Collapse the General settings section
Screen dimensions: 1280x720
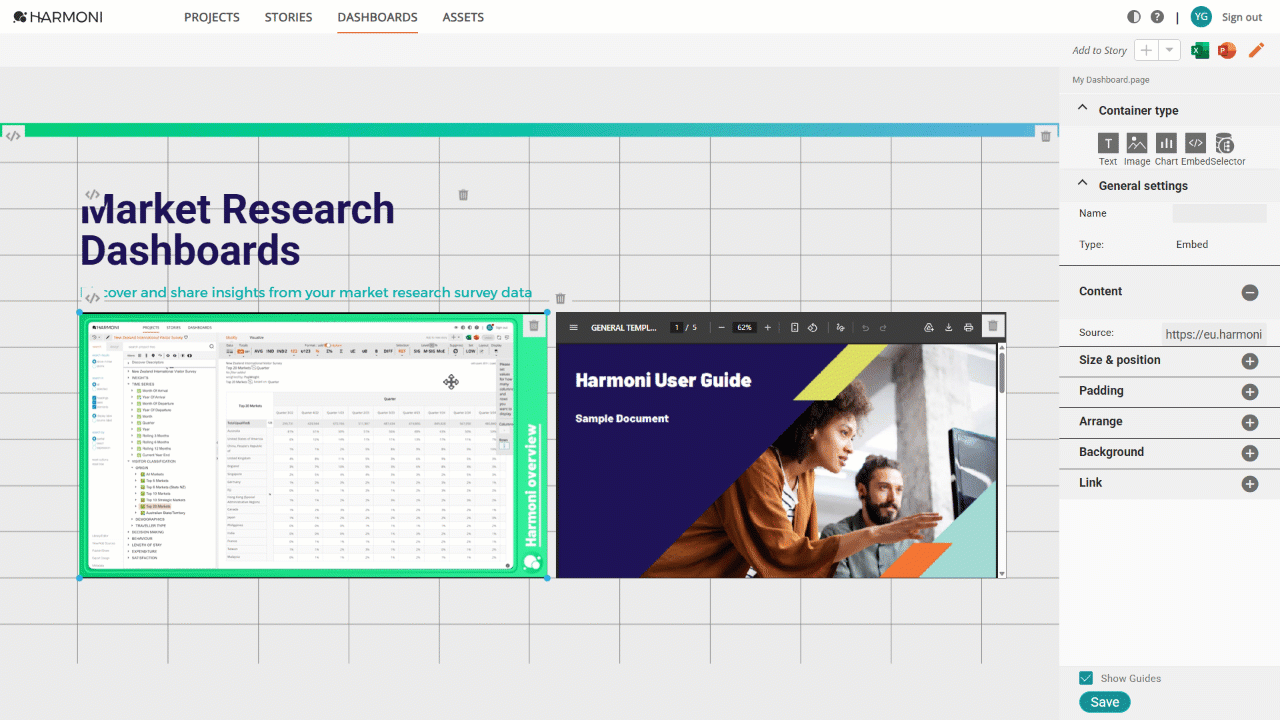tap(1082, 183)
